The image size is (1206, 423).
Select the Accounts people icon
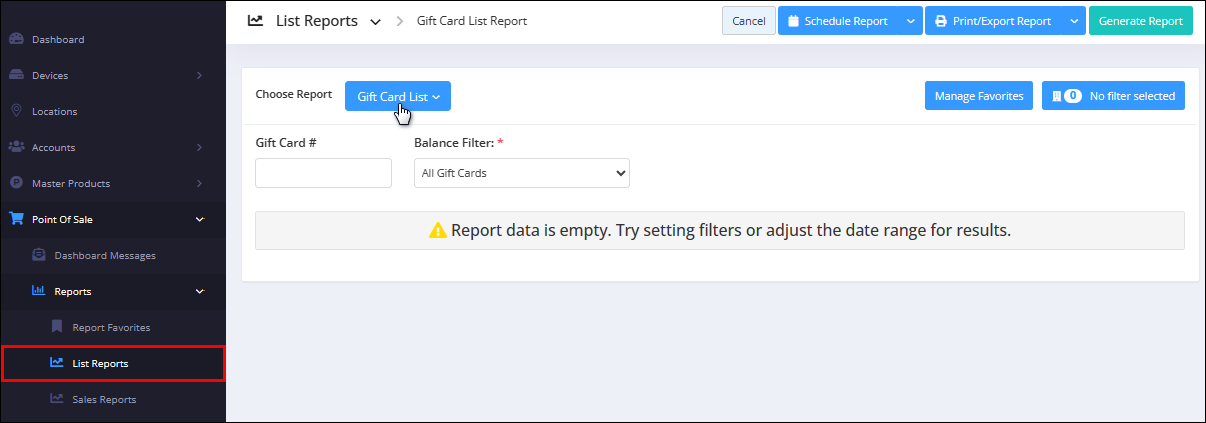[16, 147]
